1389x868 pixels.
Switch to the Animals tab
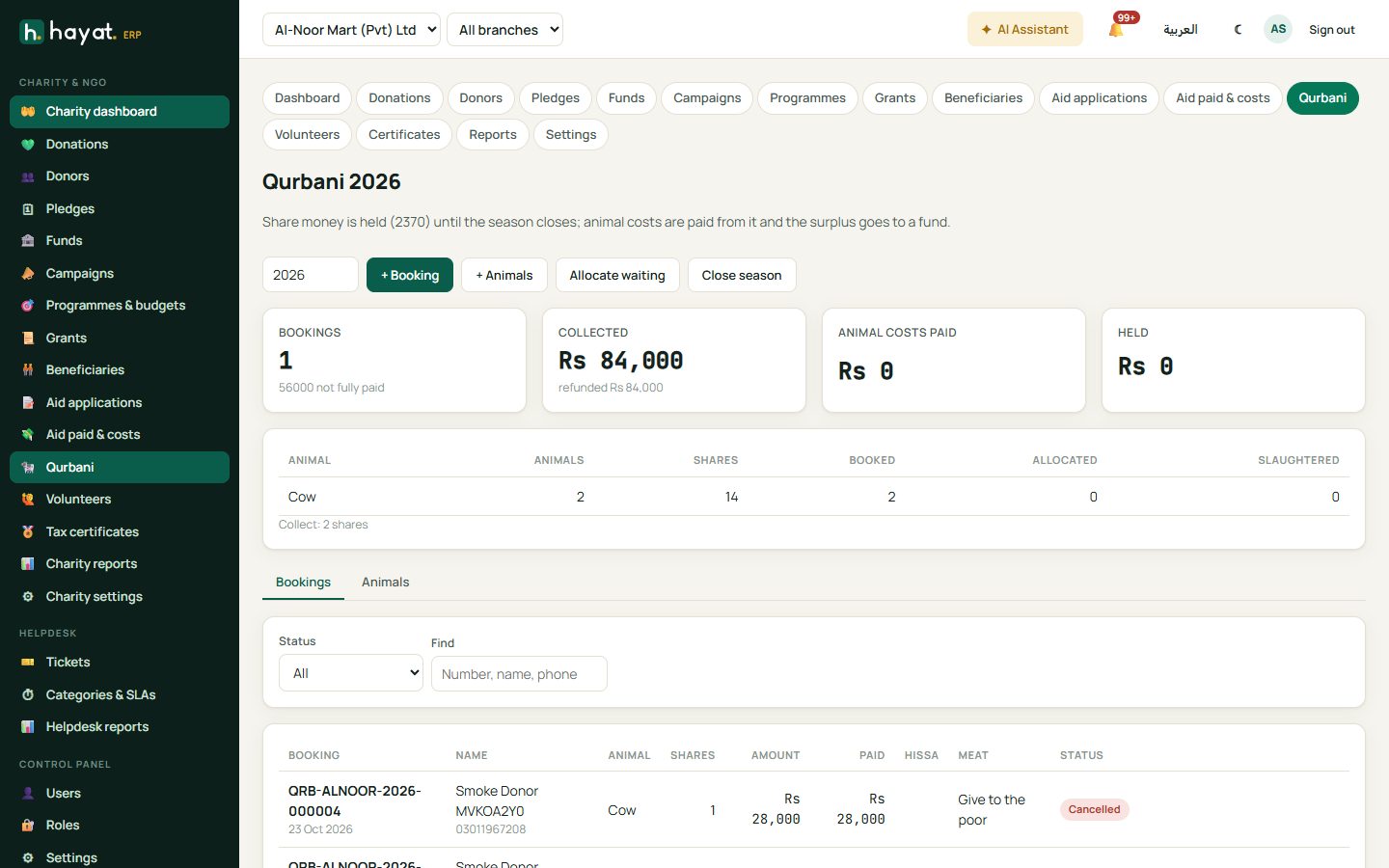(x=385, y=582)
